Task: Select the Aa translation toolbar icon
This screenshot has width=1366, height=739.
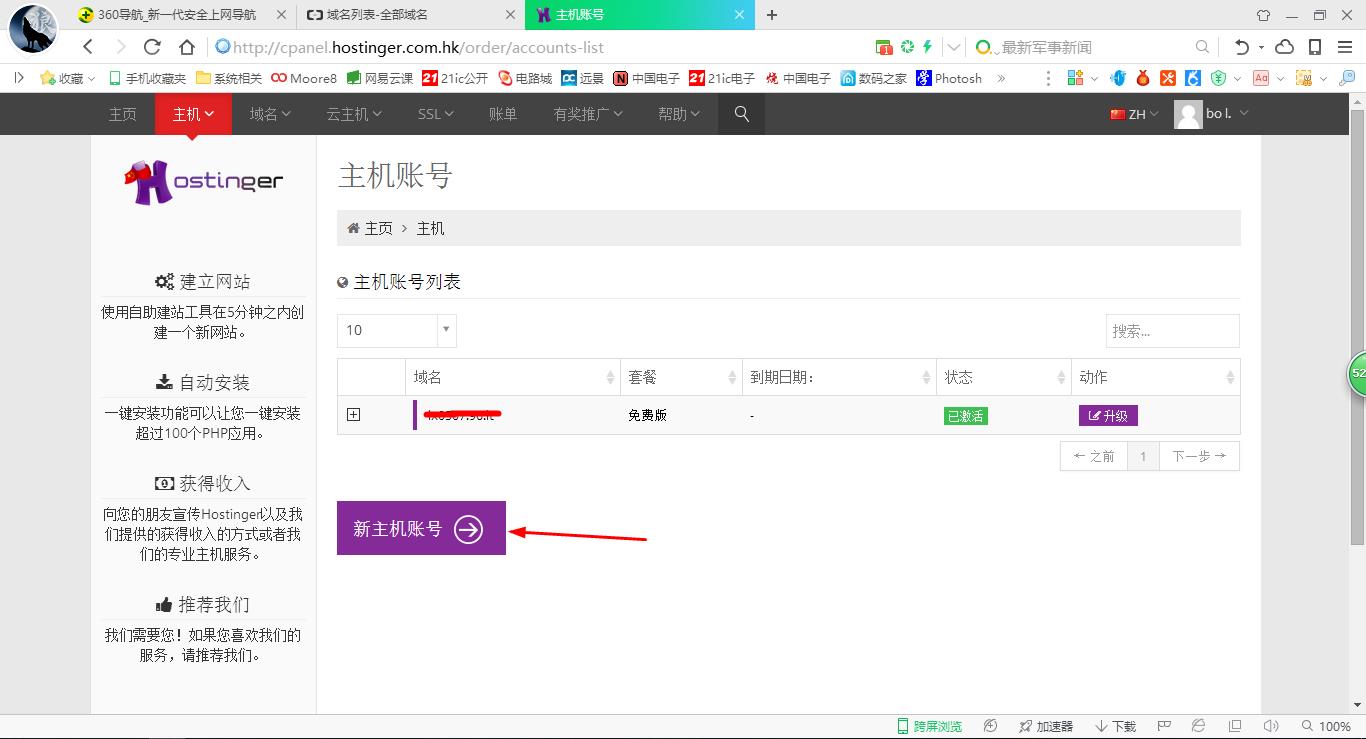Action: (1261, 77)
